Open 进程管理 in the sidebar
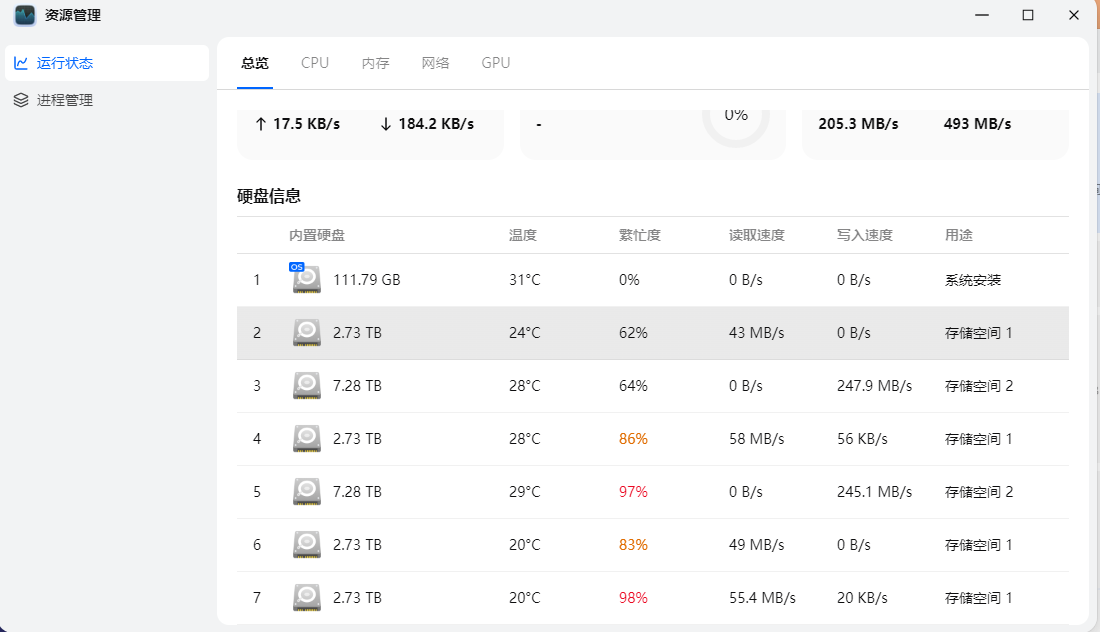1100x632 pixels. [x=65, y=100]
